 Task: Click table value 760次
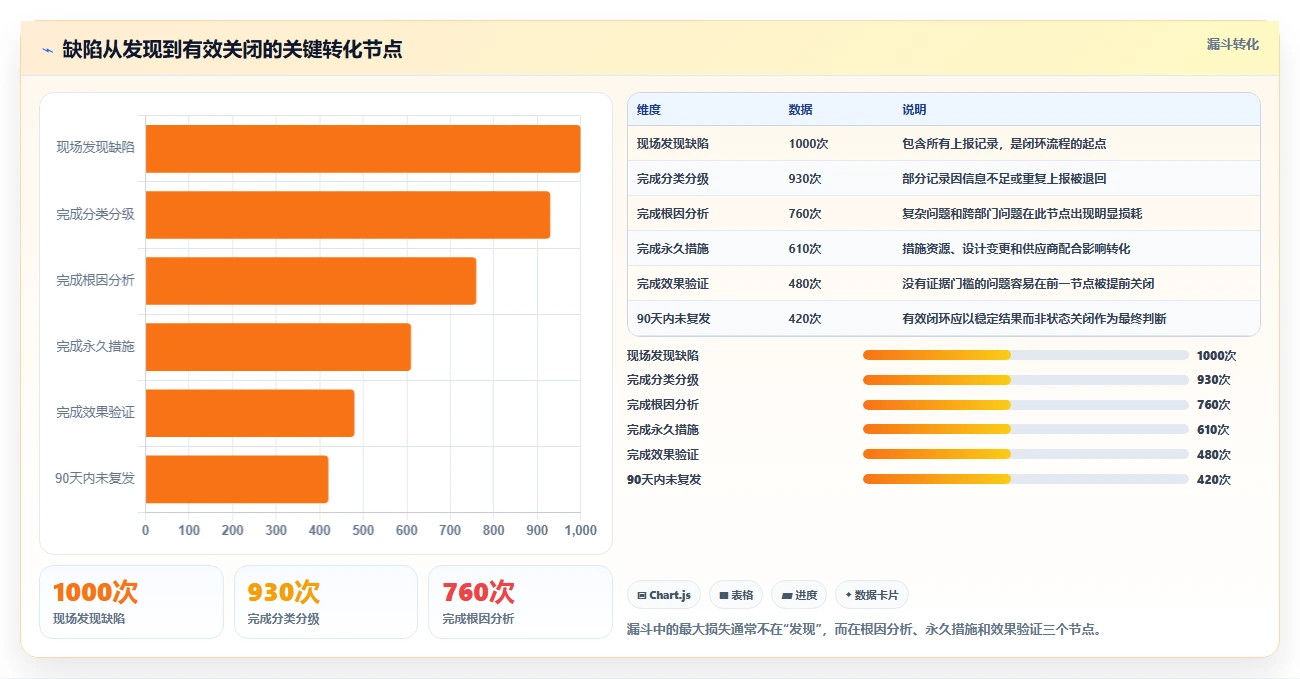click(805, 214)
